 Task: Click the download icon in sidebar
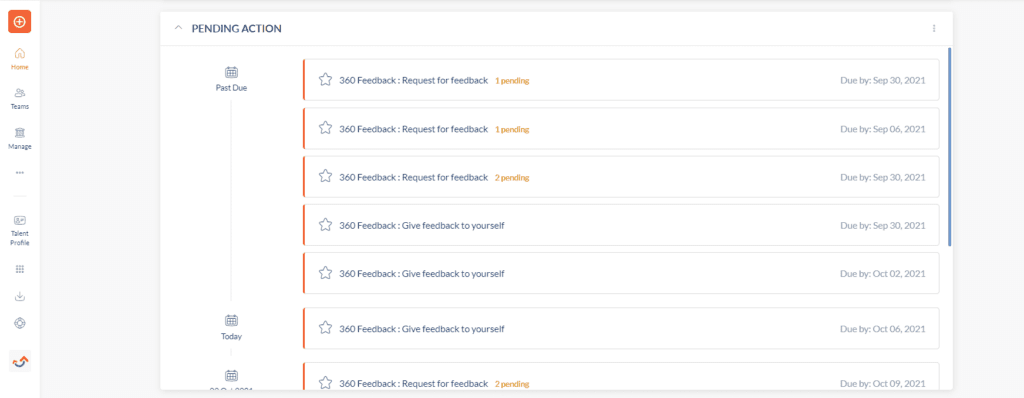coord(20,297)
